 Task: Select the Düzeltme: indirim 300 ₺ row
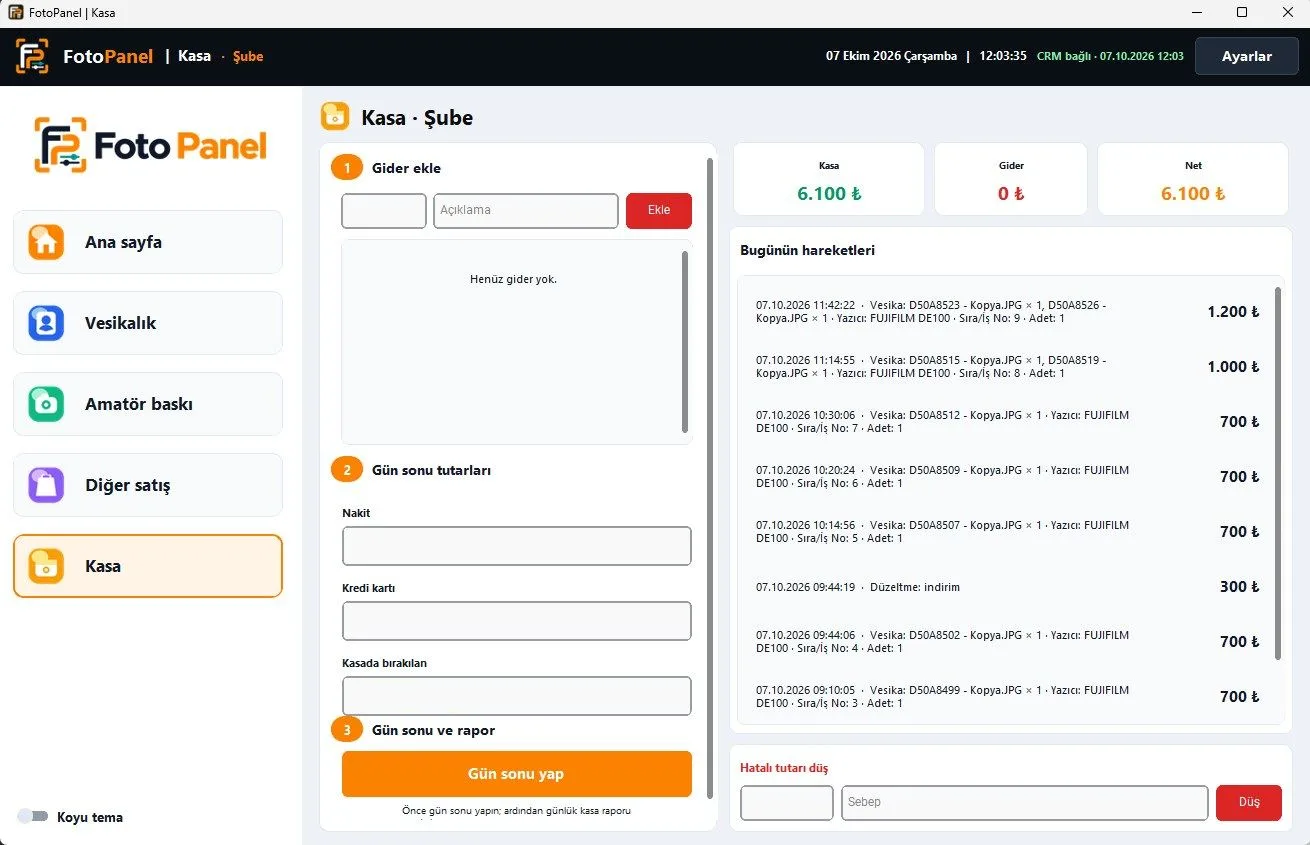point(1008,586)
